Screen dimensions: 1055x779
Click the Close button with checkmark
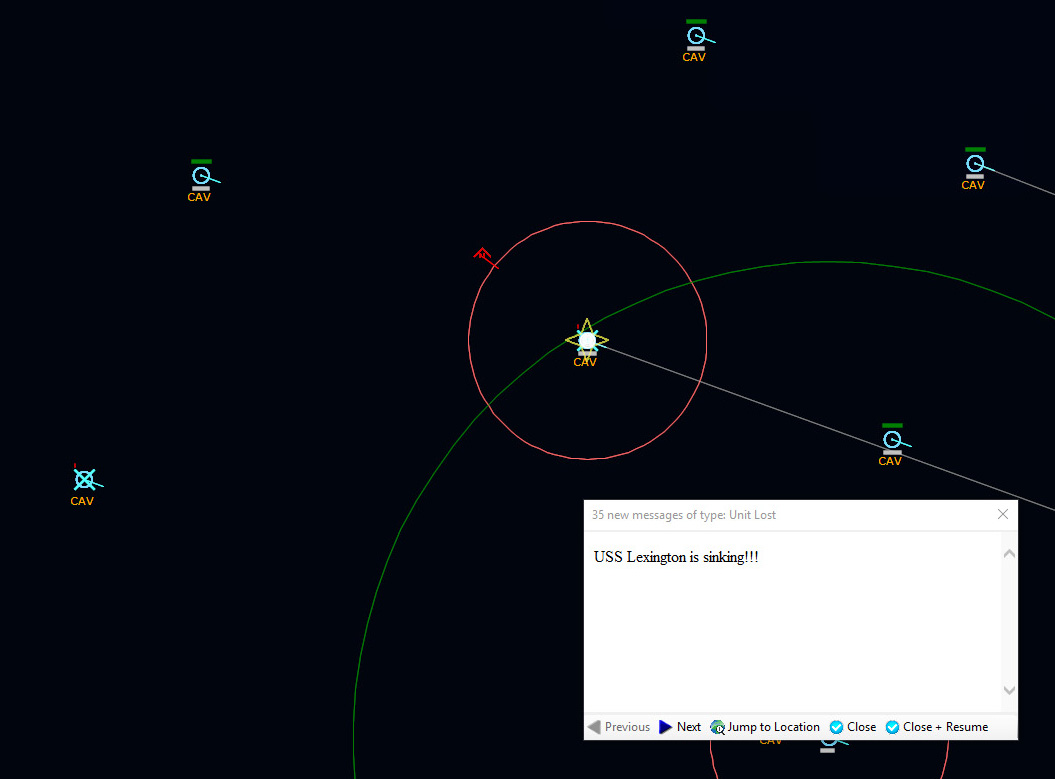(x=852, y=727)
